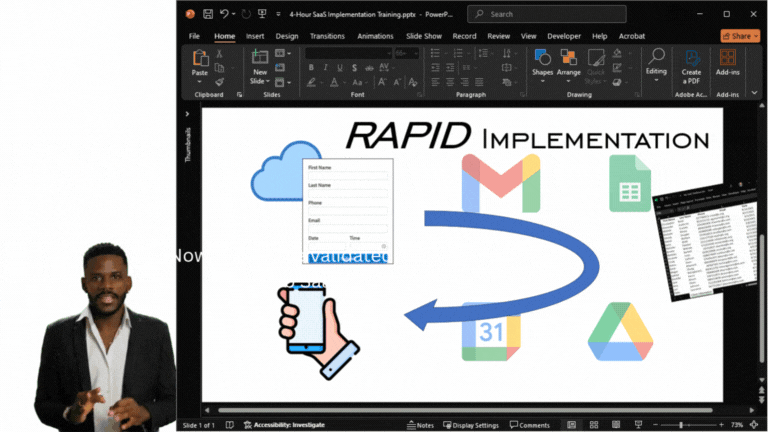This screenshot has height=432, width=768.
Task: Click the Reset slide icon
Action: tap(280, 68)
